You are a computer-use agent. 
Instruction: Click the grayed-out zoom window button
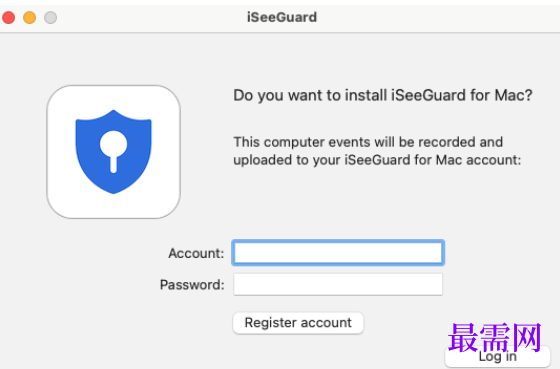(x=50, y=17)
